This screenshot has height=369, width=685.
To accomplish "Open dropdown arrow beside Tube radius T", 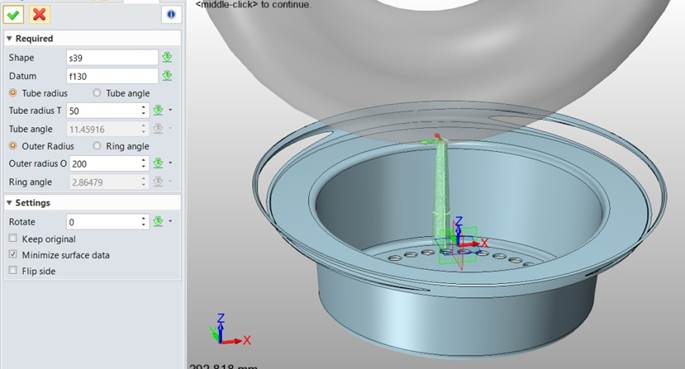I will (x=170, y=110).
